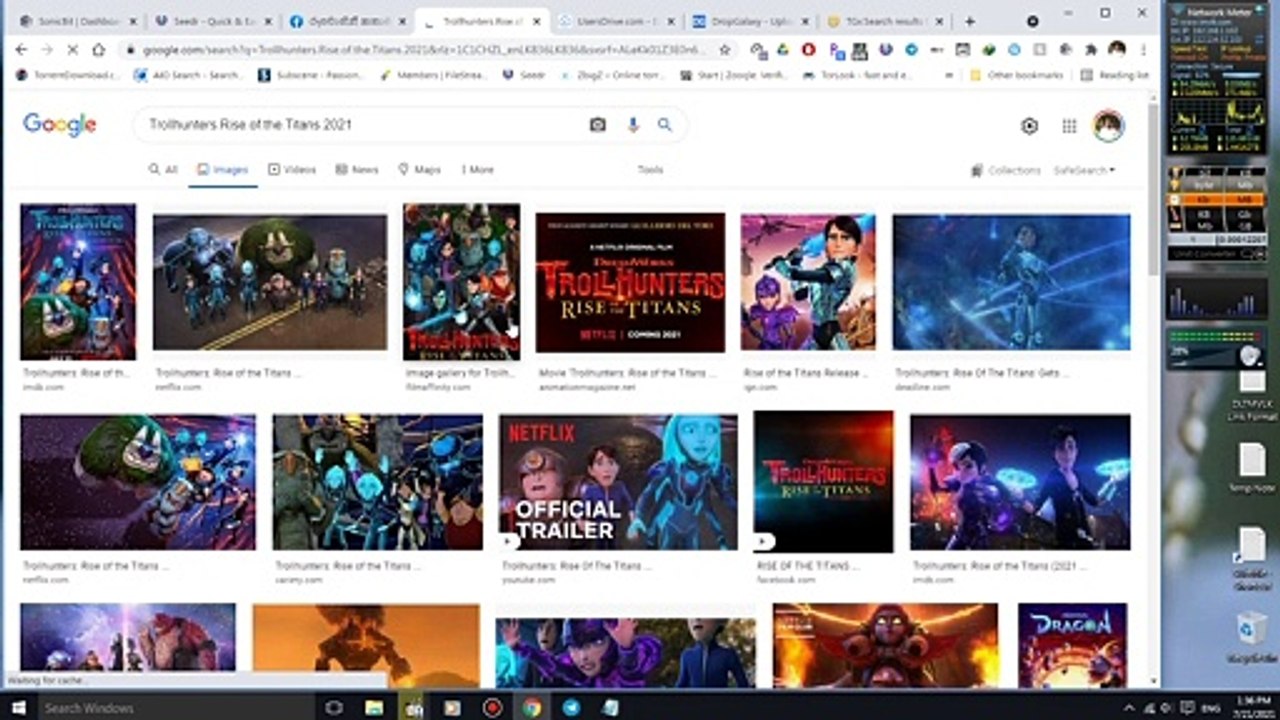Open the facebook.com Rise of the Titans image
The width and height of the screenshot is (1280, 720).
tap(824, 481)
